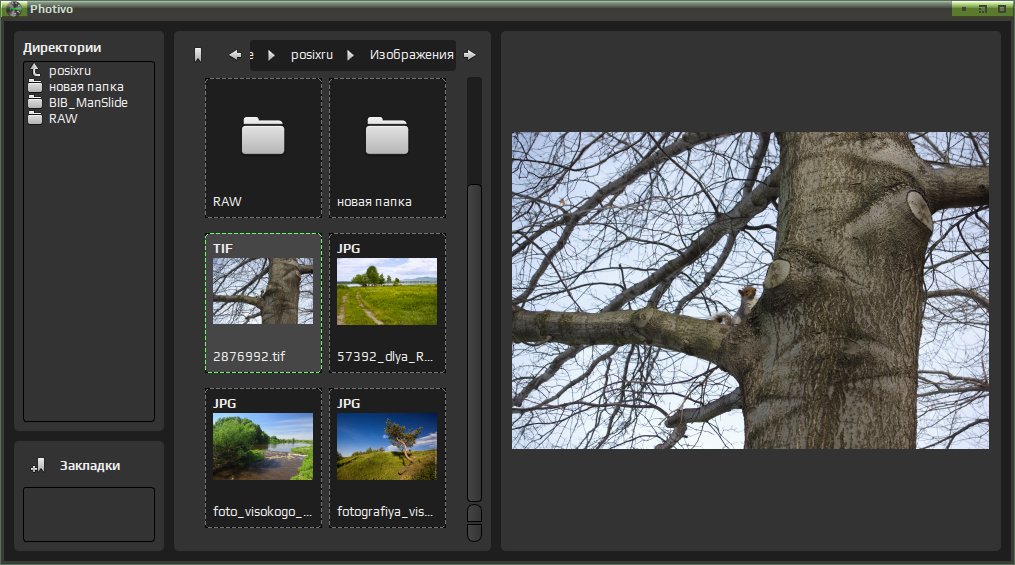Click the Директории heading
The image size is (1015, 565).
62,48
